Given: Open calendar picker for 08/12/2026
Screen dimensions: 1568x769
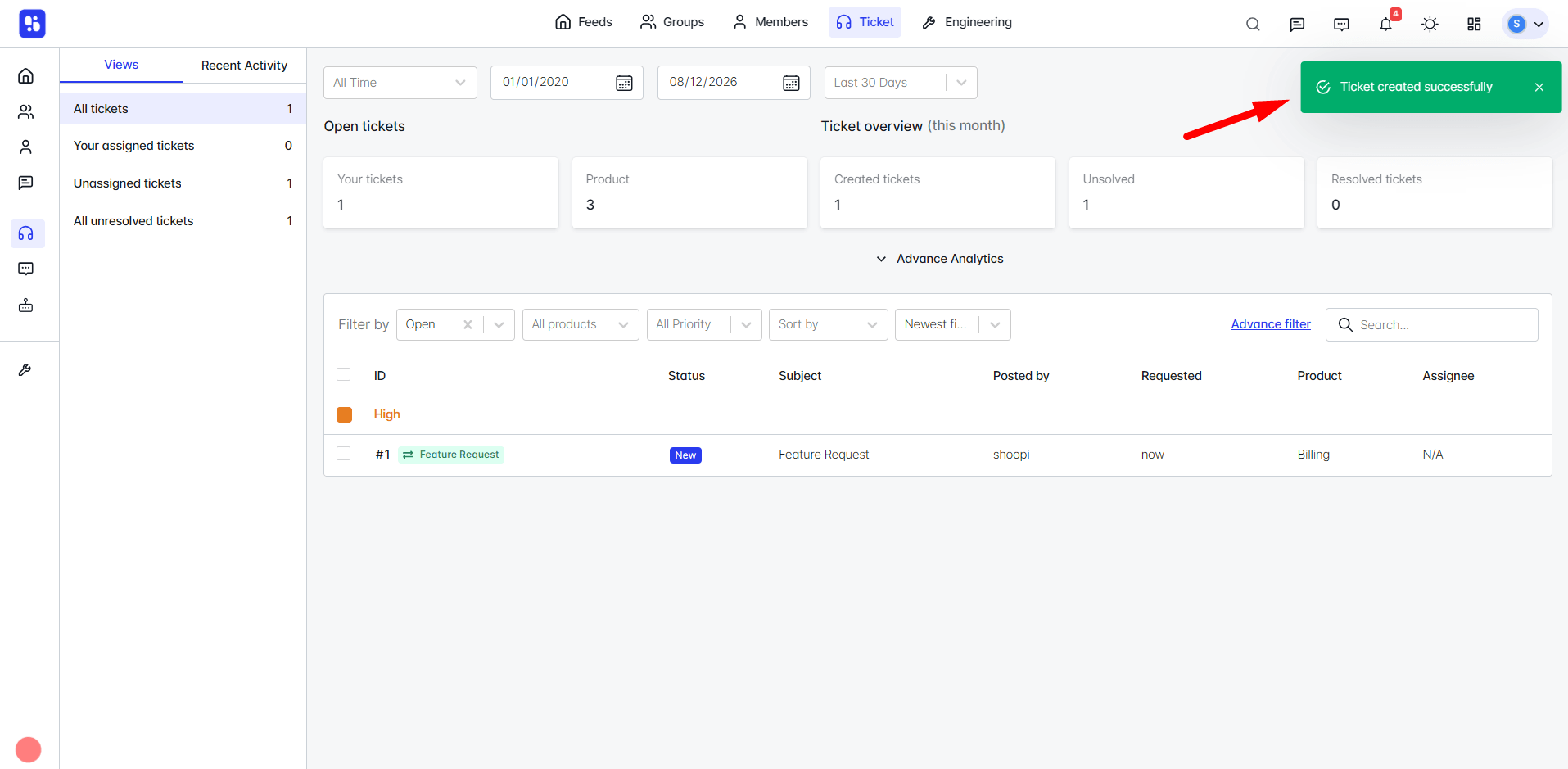Looking at the screenshot, I should [791, 83].
